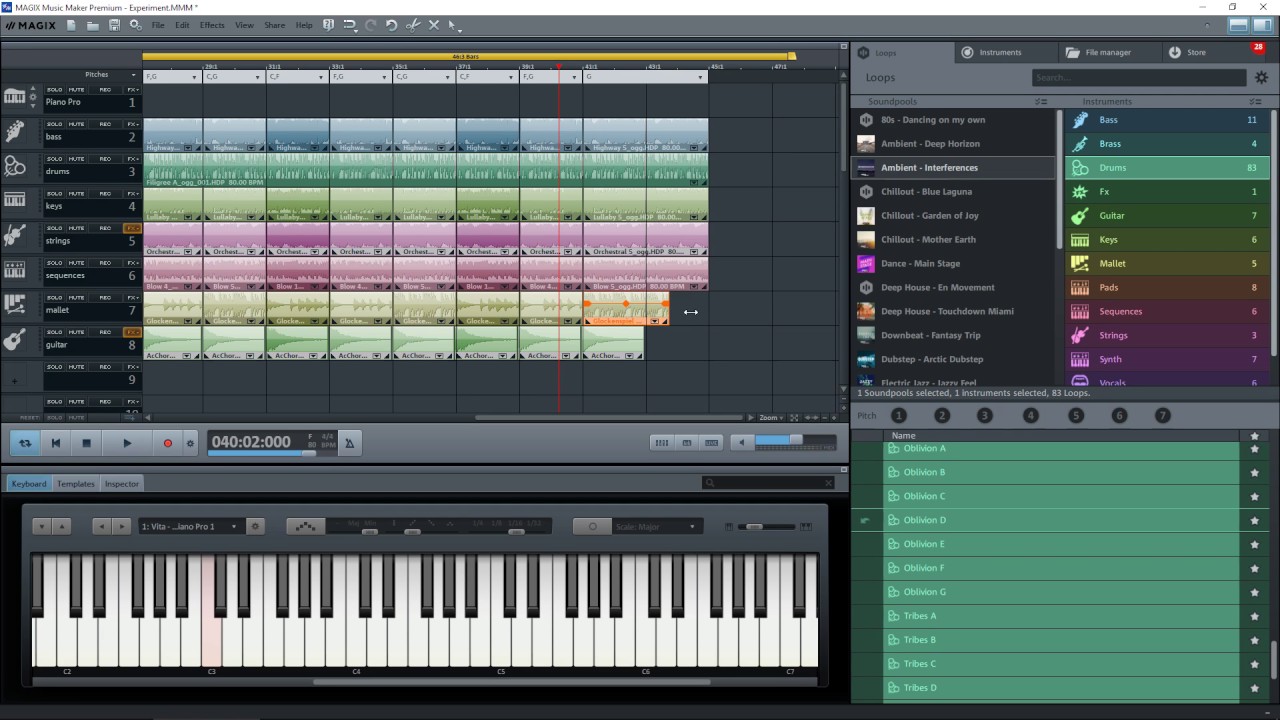Open the Effects menu
This screenshot has width=1280, height=720.
coord(212,25)
